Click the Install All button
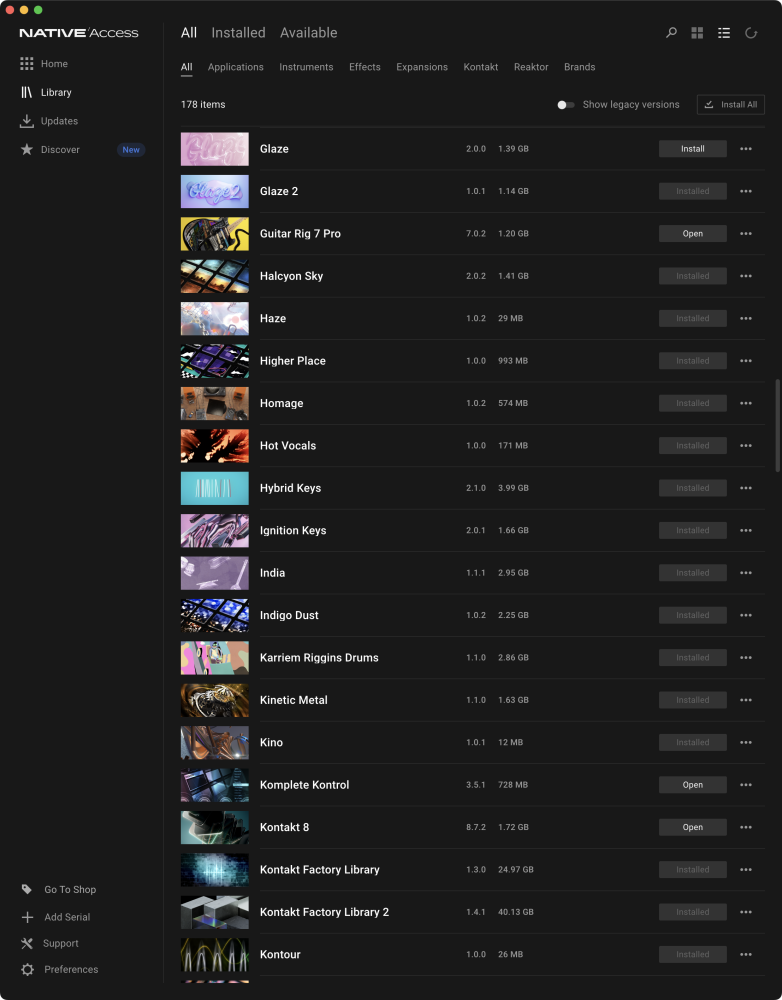This screenshot has width=782, height=1000. tap(730, 105)
